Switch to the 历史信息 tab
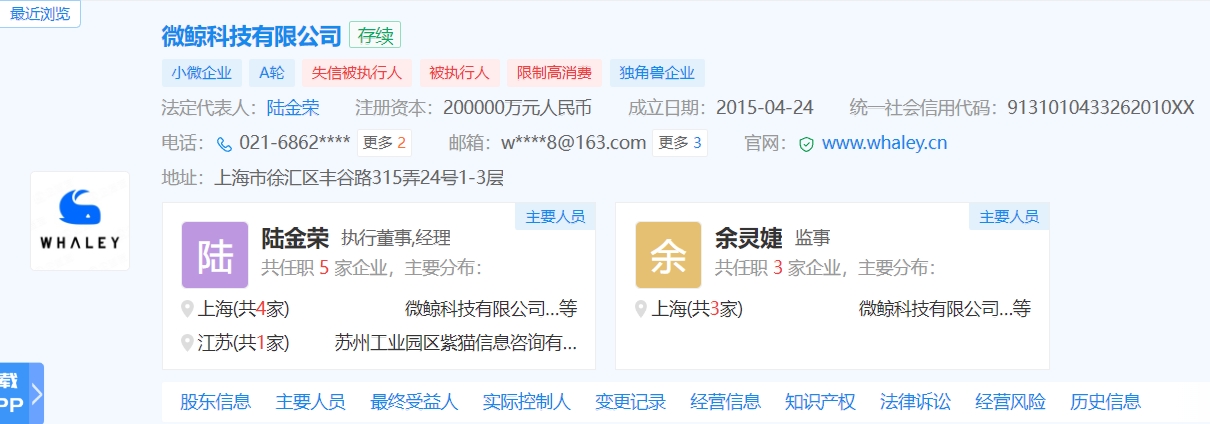This screenshot has height=424, width=1210. coord(1105,402)
